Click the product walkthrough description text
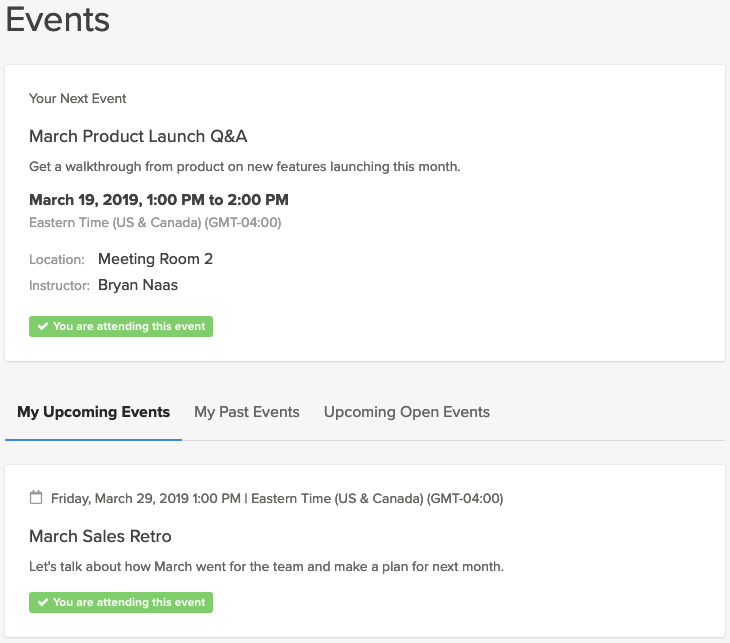The width and height of the screenshot is (730, 643). (244, 167)
